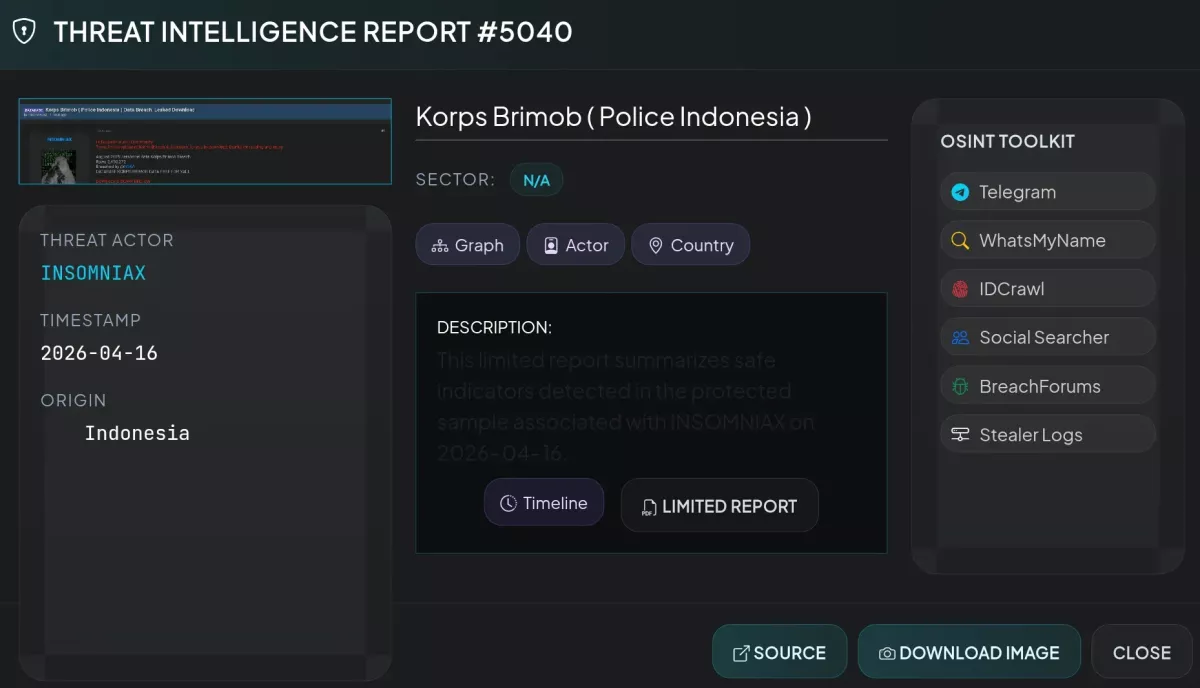Click the THREAT ACTOR label

[107, 240]
